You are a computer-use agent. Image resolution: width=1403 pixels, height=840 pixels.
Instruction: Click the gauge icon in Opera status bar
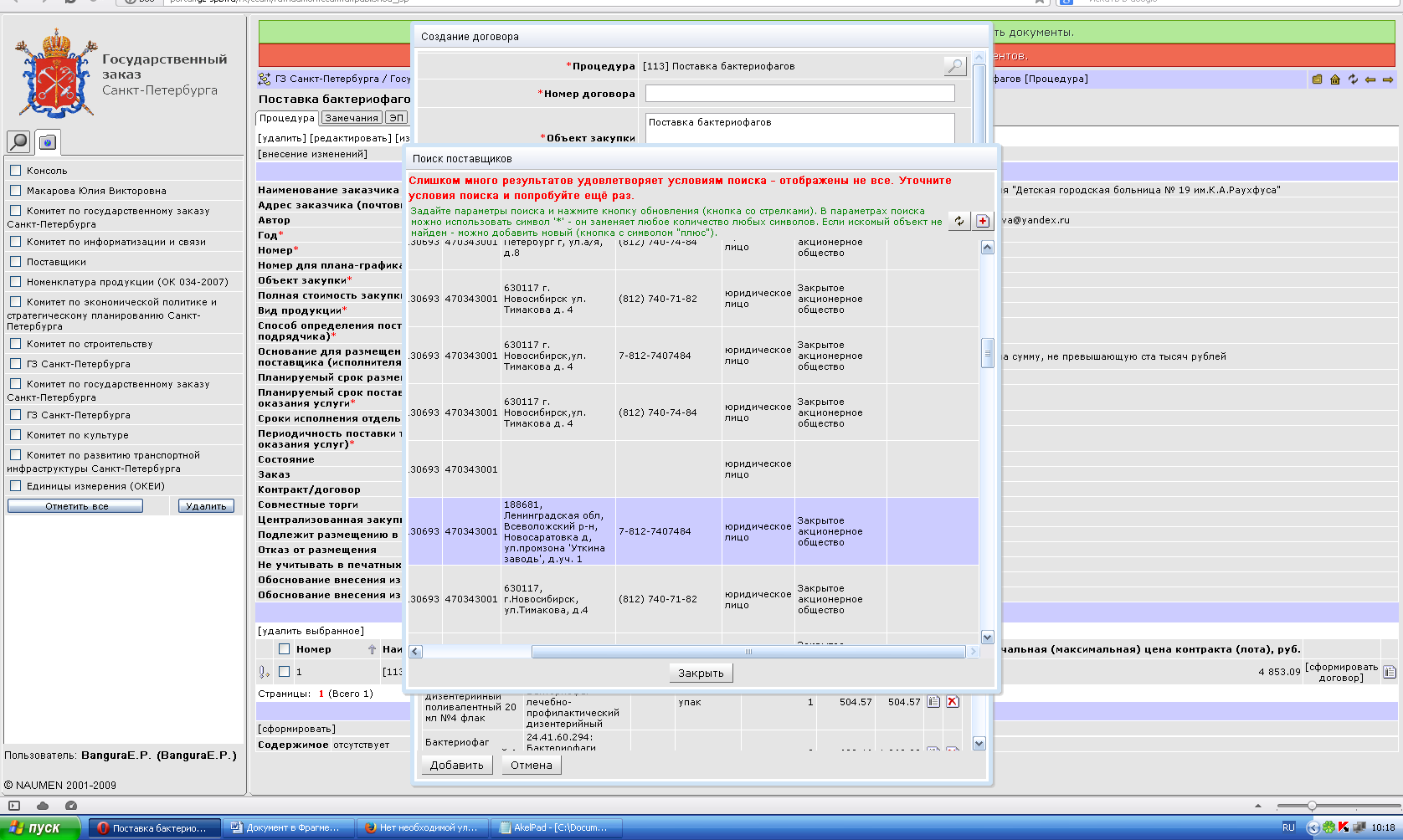click(71, 806)
